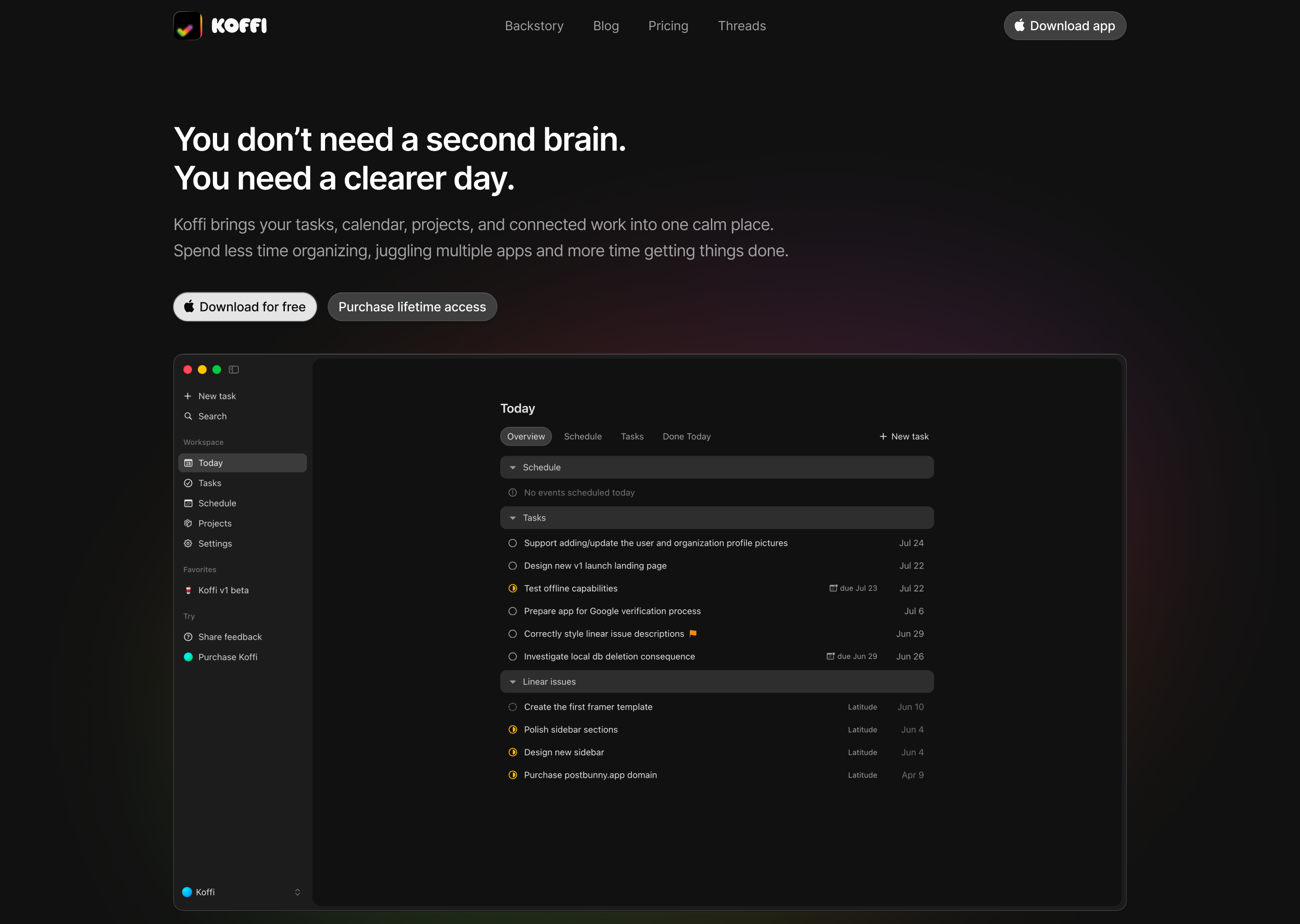Mark Design new v1 launch landing page done
The image size is (1300, 924).
[x=513, y=566]
